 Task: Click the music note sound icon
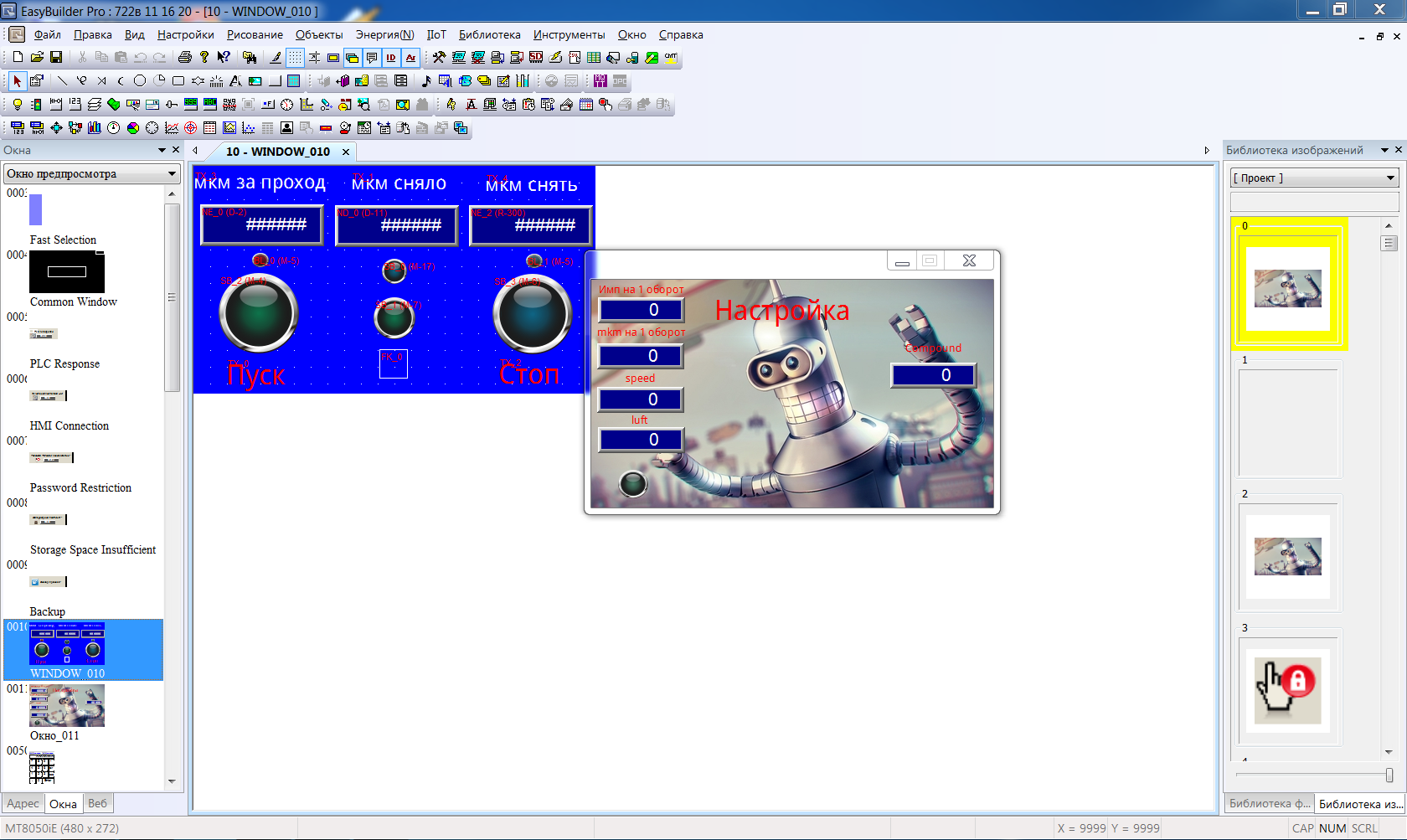pyautogui.click(x=426, y=80)
